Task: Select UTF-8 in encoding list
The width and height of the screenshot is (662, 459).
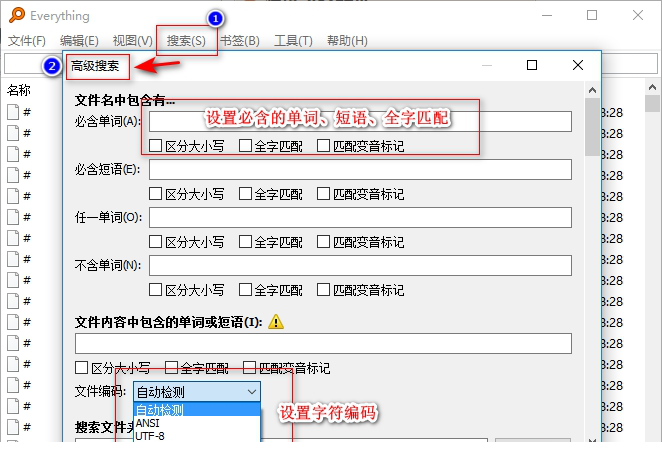Action: [197, 436]
